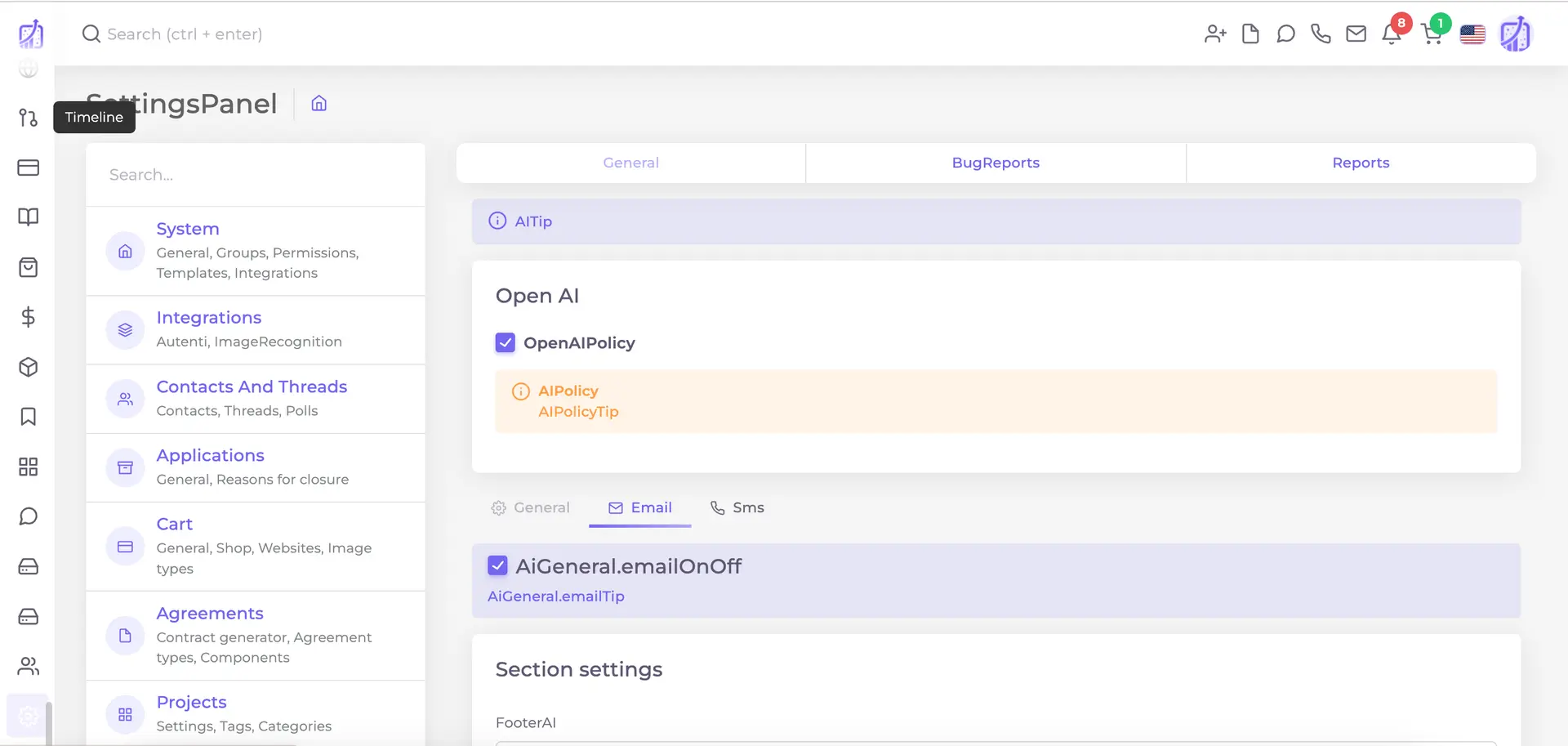Open the US flag language selector

coord(1472,34)
